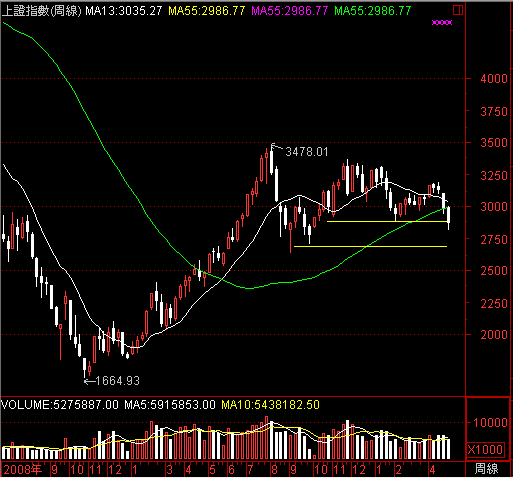Click the yellow MA55:2986.77 label
Screen dimensions: 513x479
point(207,11)
